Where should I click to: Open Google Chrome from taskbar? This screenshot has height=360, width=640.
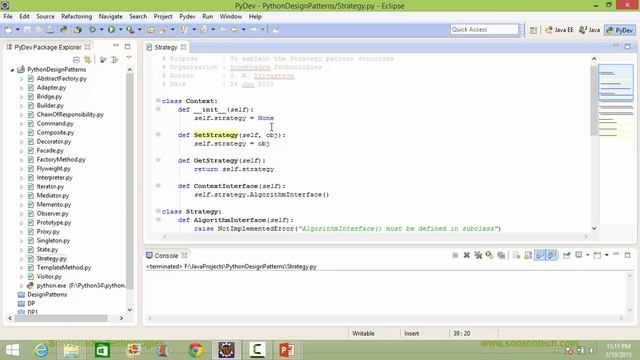click(196, 350)
